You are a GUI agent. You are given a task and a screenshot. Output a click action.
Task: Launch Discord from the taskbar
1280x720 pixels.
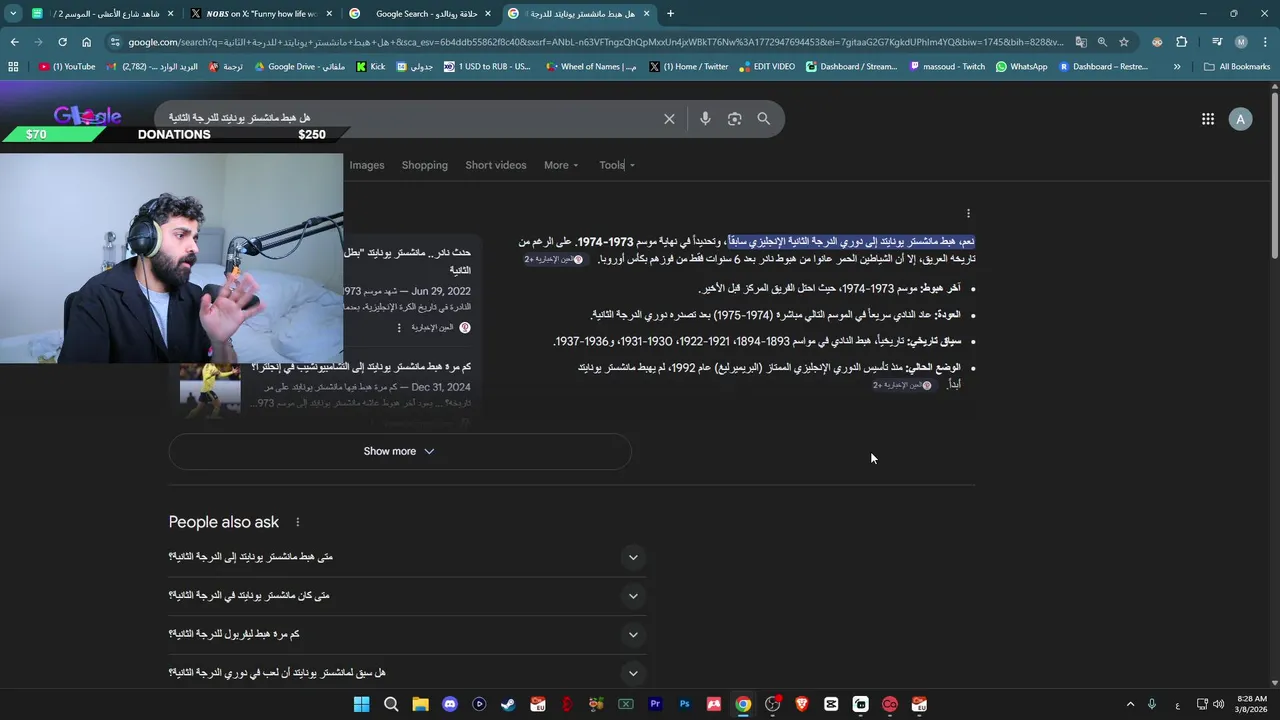tap(450, 704)
